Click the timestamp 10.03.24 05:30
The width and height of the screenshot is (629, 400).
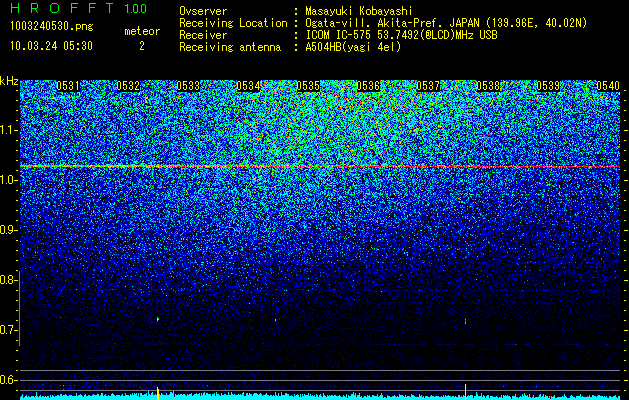51,46
